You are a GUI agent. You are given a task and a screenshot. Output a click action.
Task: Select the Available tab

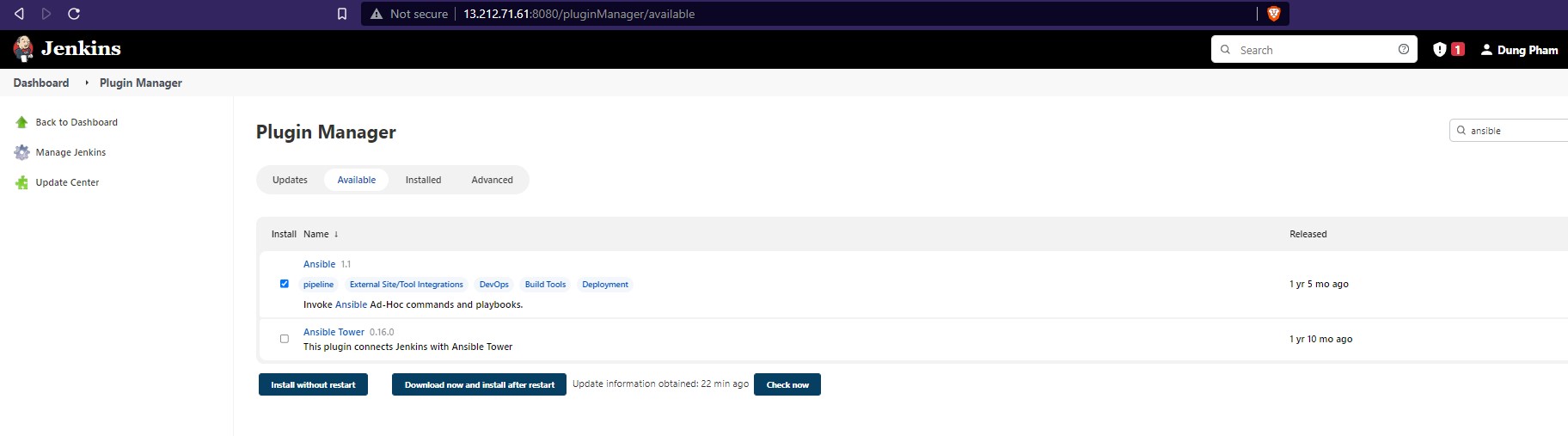357,180
